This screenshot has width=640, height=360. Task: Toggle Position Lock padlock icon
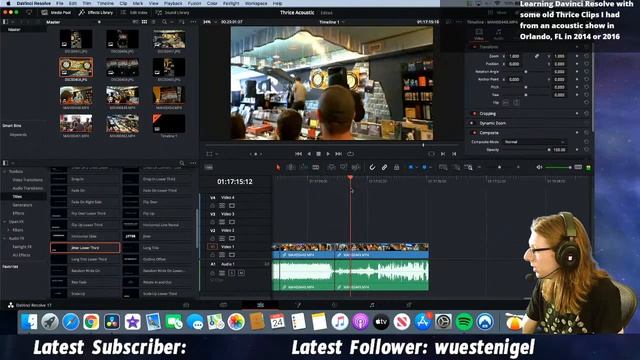pos(396,167)
